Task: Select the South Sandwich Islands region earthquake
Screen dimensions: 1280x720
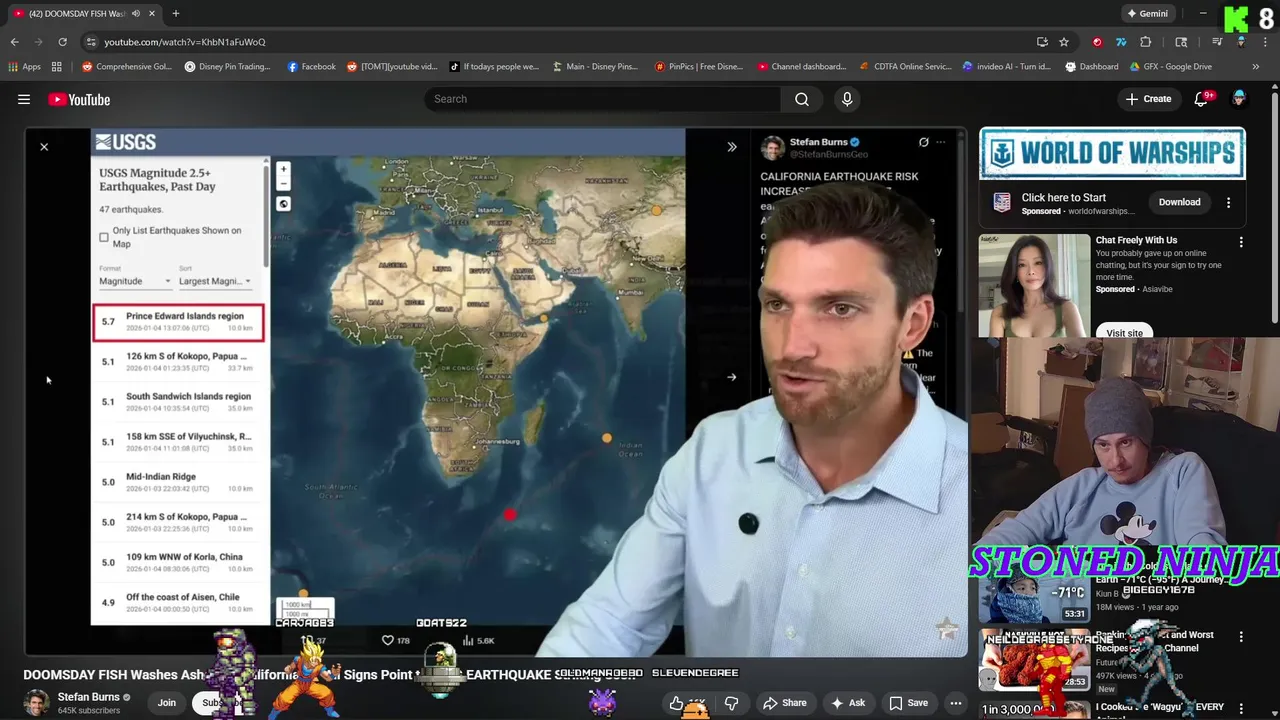Action: click(179, 402)
